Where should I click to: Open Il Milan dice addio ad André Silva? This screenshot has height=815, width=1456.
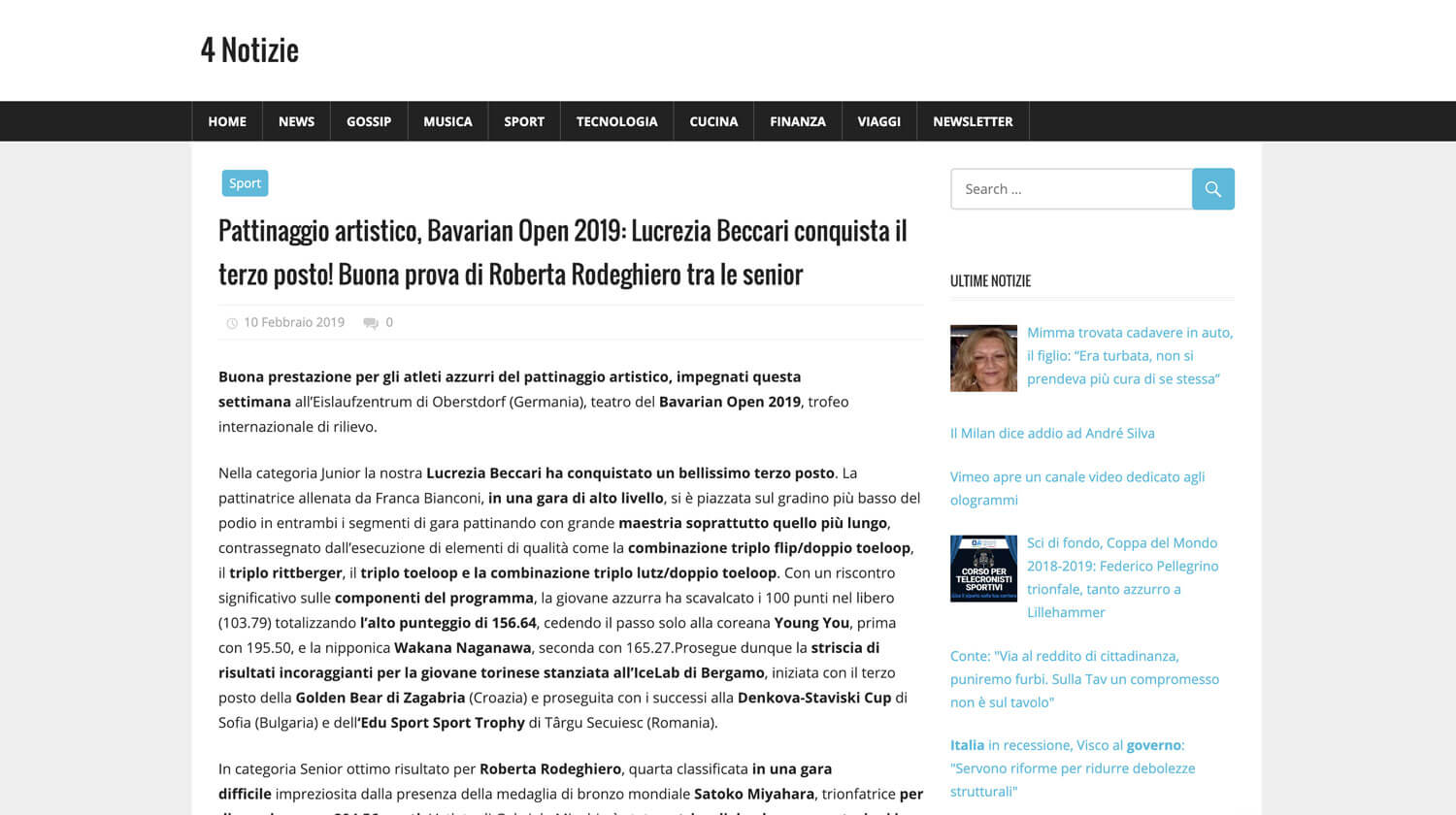(x=1052, y=434)
